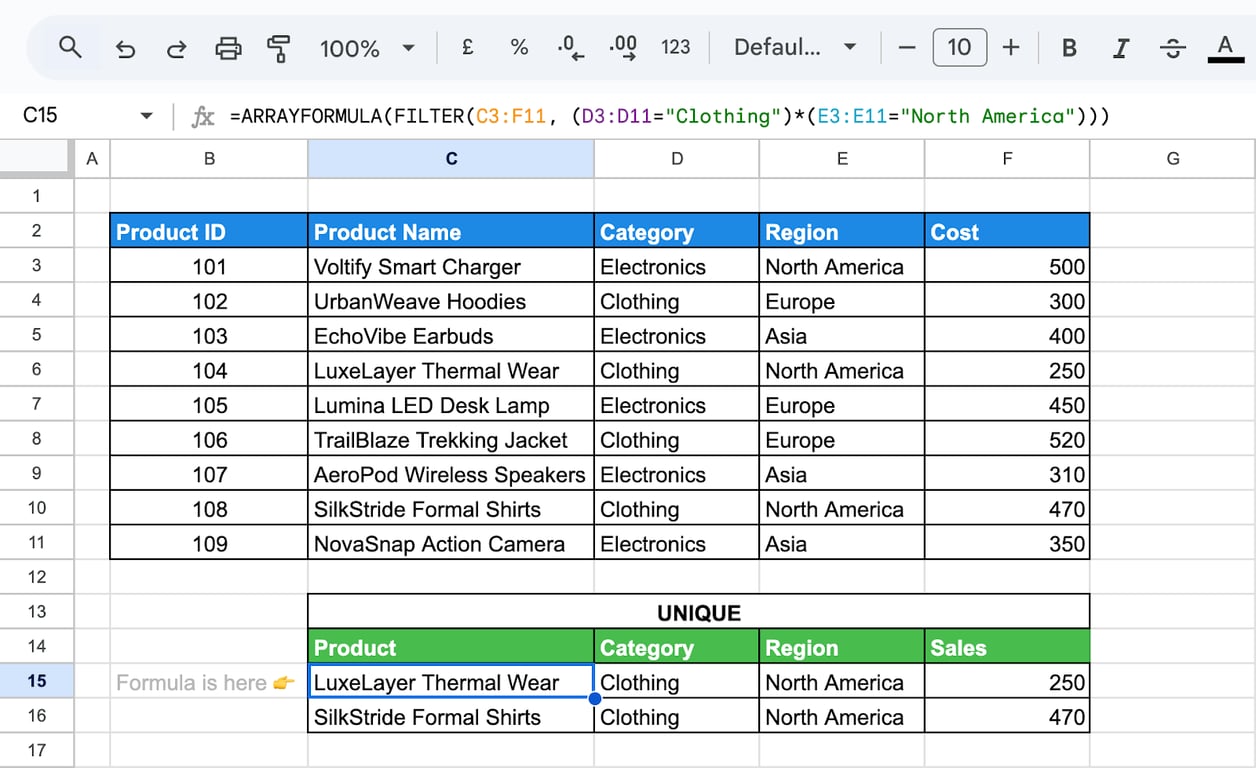
Task: Open the text color picker
Action: [1225, 47]
